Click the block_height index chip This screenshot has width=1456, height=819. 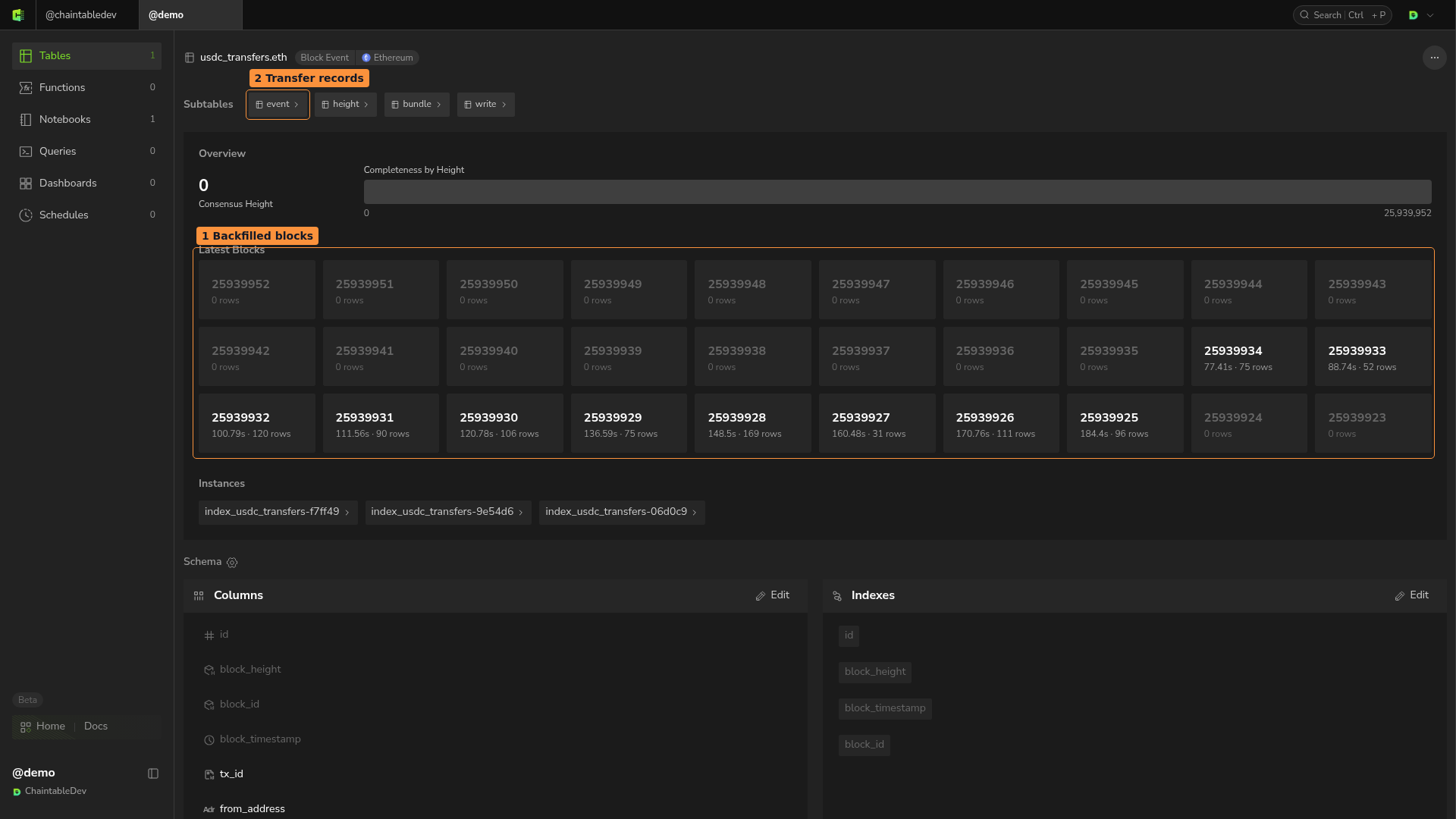coord(875,672)
